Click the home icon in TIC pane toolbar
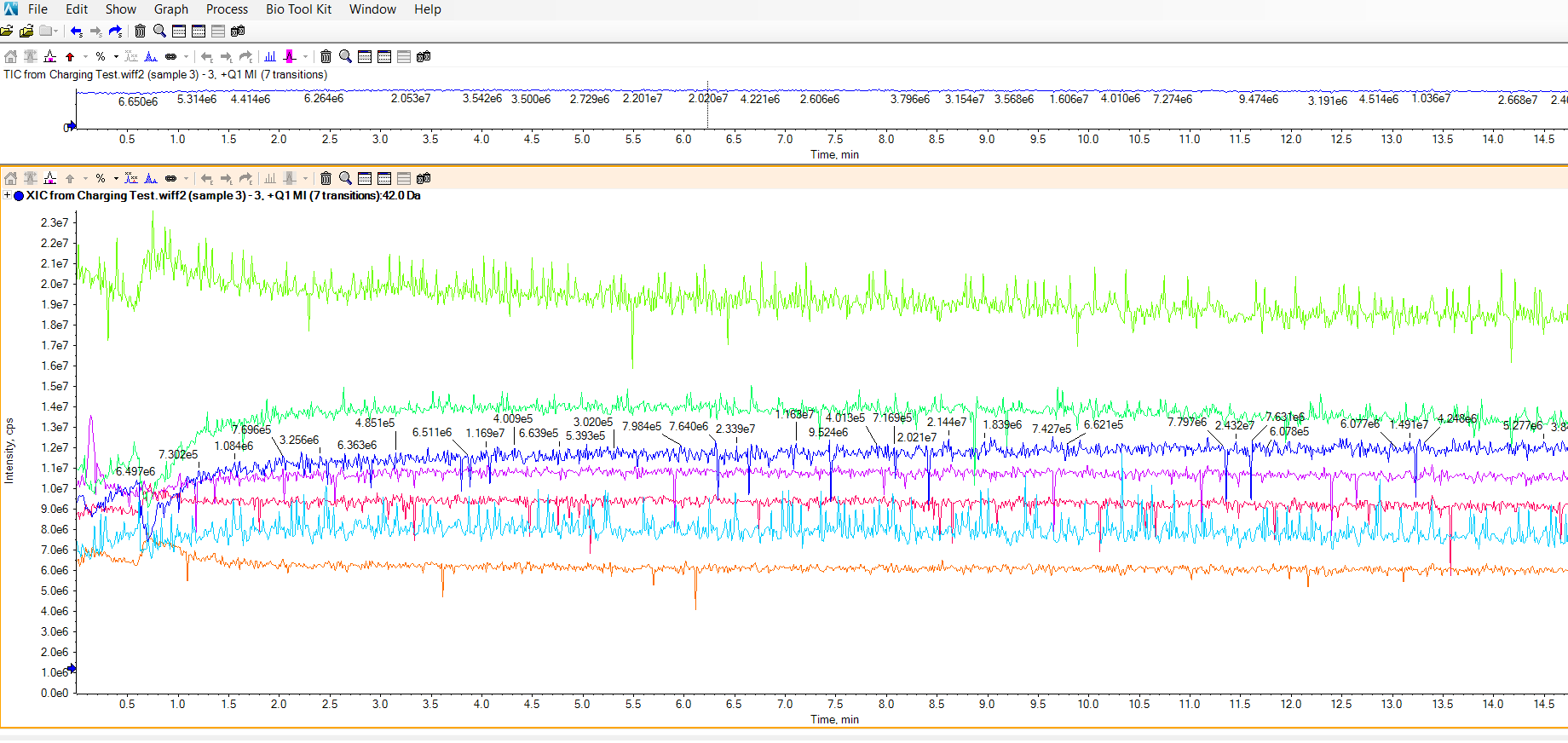1568x743 pixels. pyautogui.click(x=11, y=57)
